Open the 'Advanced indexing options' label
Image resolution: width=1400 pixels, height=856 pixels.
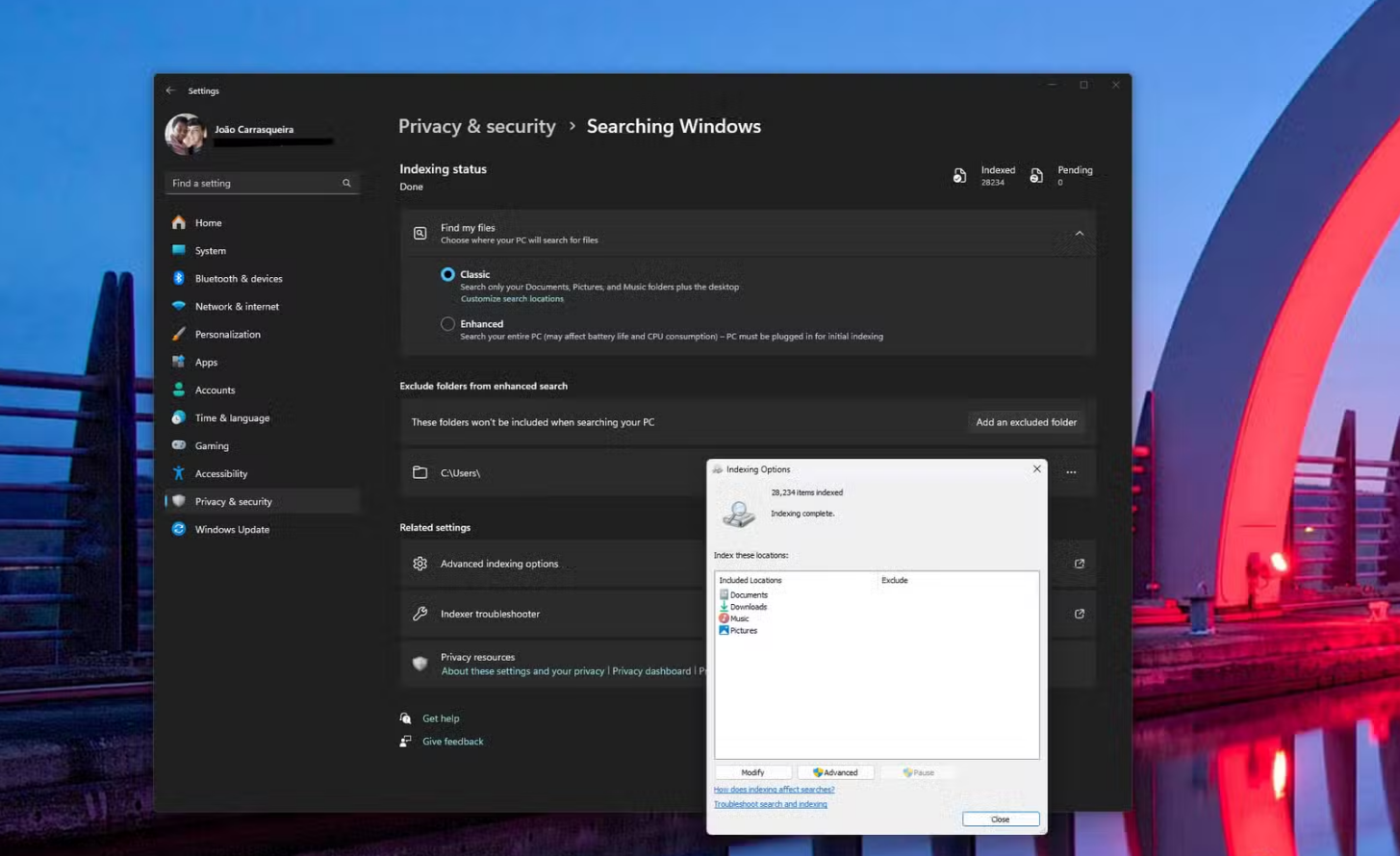pyautogui.click(x=499, y=564)
